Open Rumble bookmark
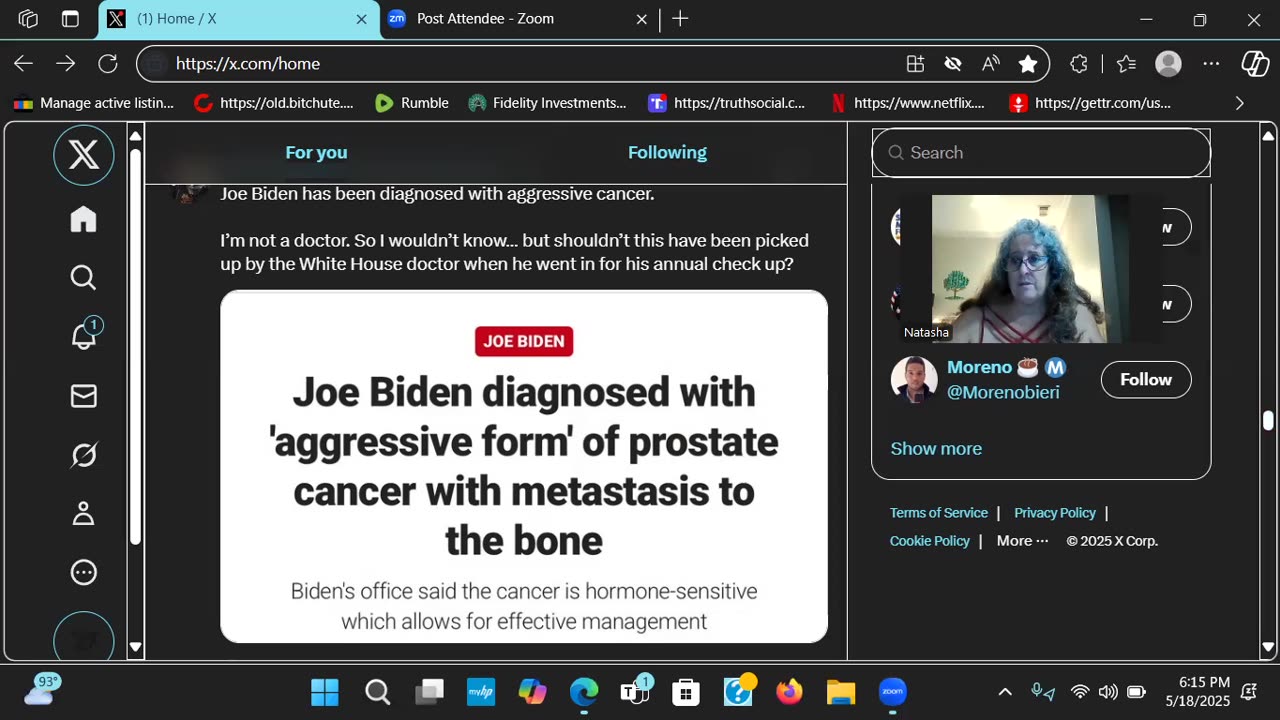Viewport: 1280px width, 720px height. point(411,103)
